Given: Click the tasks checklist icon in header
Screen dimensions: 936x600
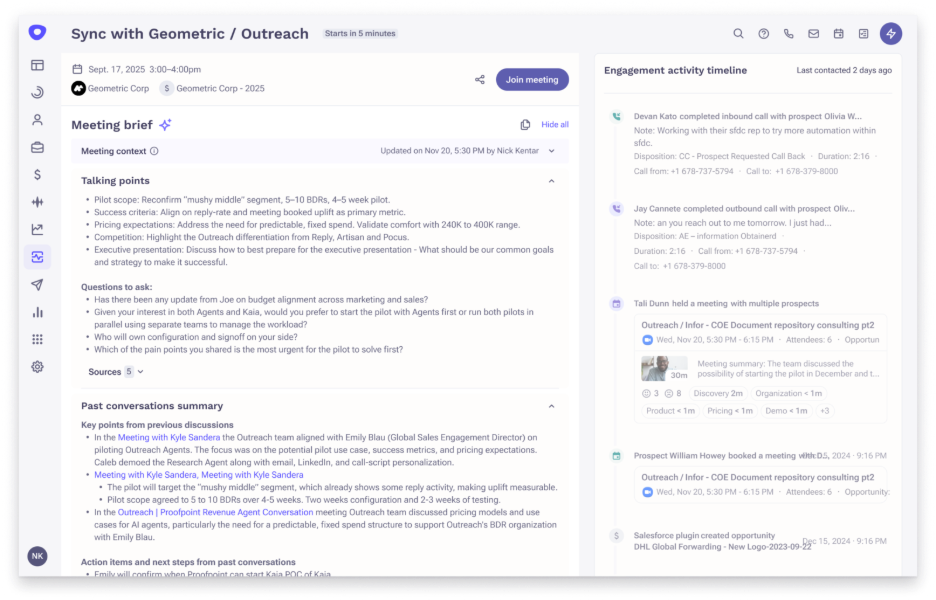Looking at the screenshot, I should tap(864, 33).
